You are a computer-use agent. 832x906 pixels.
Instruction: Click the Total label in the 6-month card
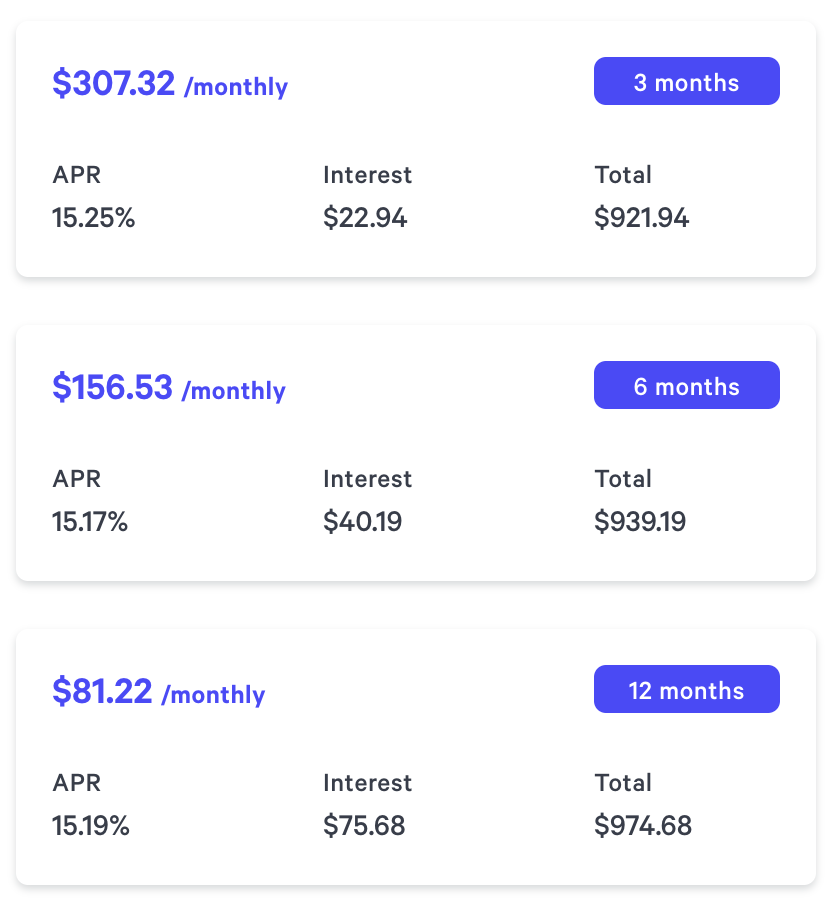(623, 479)
